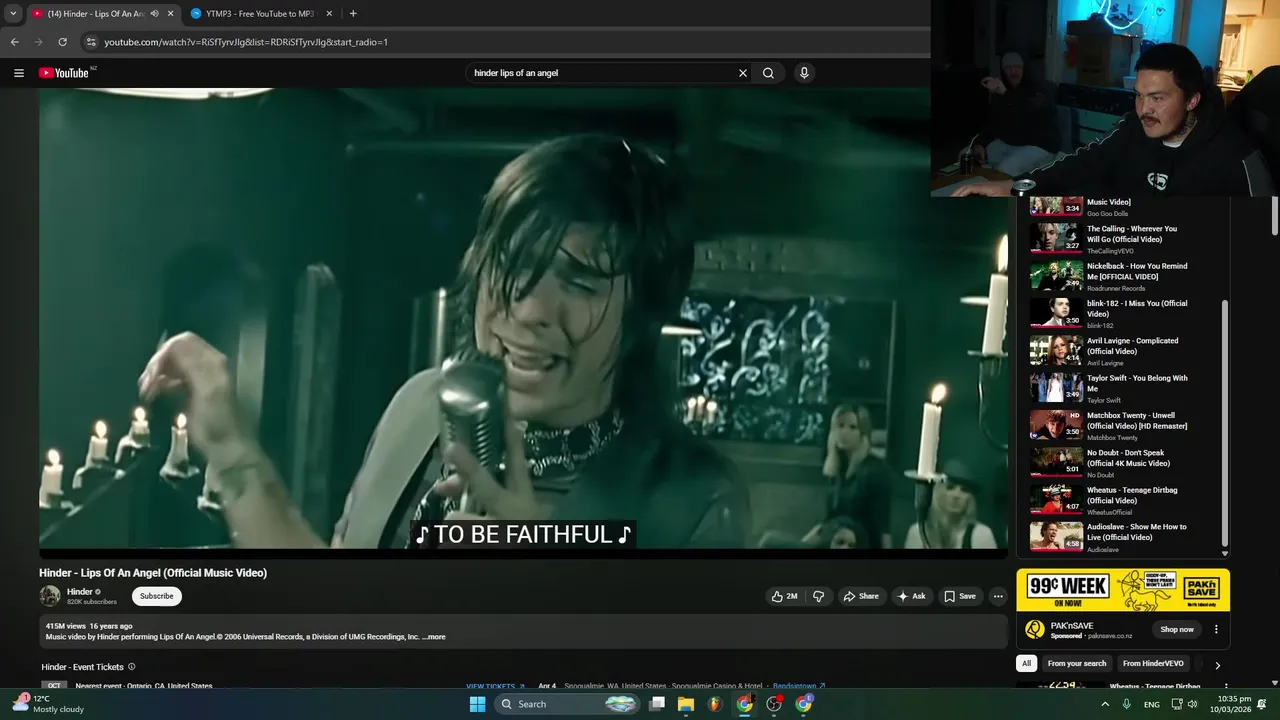Open Windows Start menu
The image size is (1280, 720).
tap(477, 704)
